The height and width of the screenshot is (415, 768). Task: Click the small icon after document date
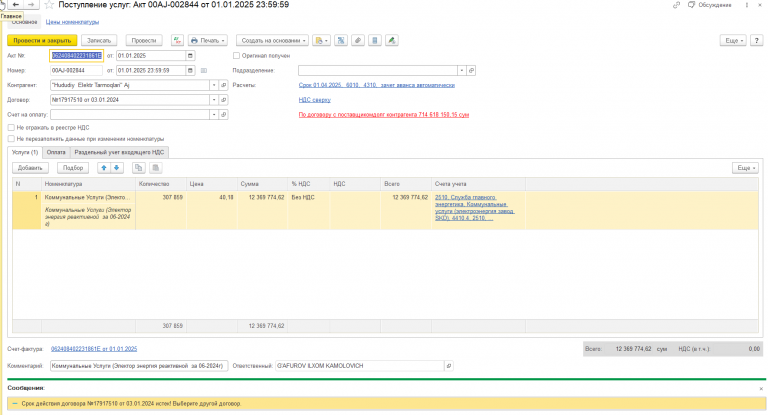point(204,71)
